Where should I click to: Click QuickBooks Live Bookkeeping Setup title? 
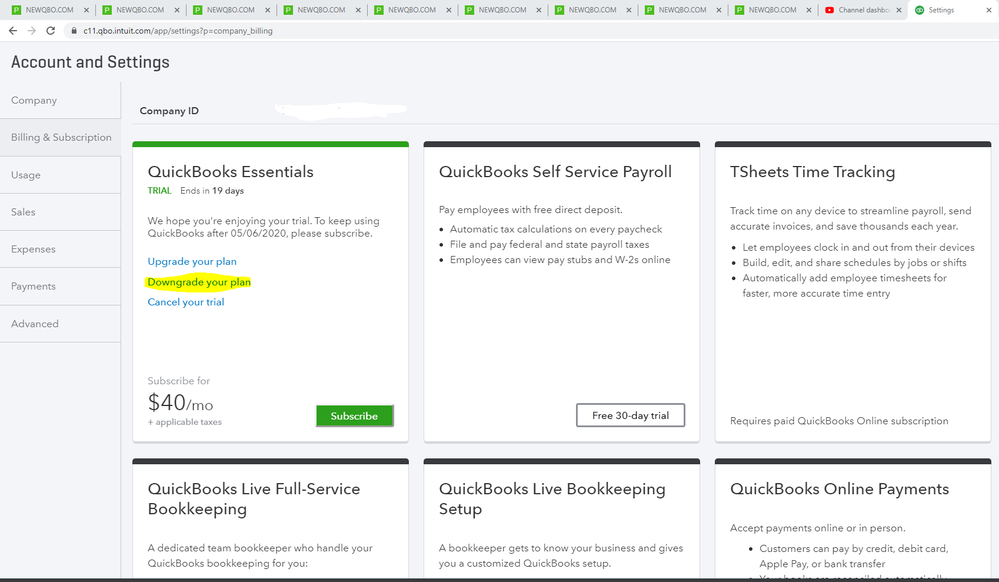552,499
